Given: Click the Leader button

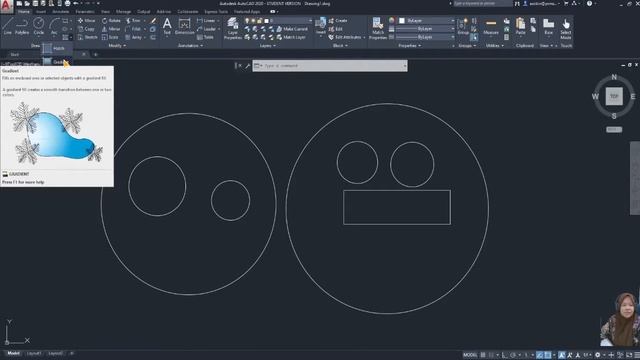Looking at the screenshot, I should point(207,29).
